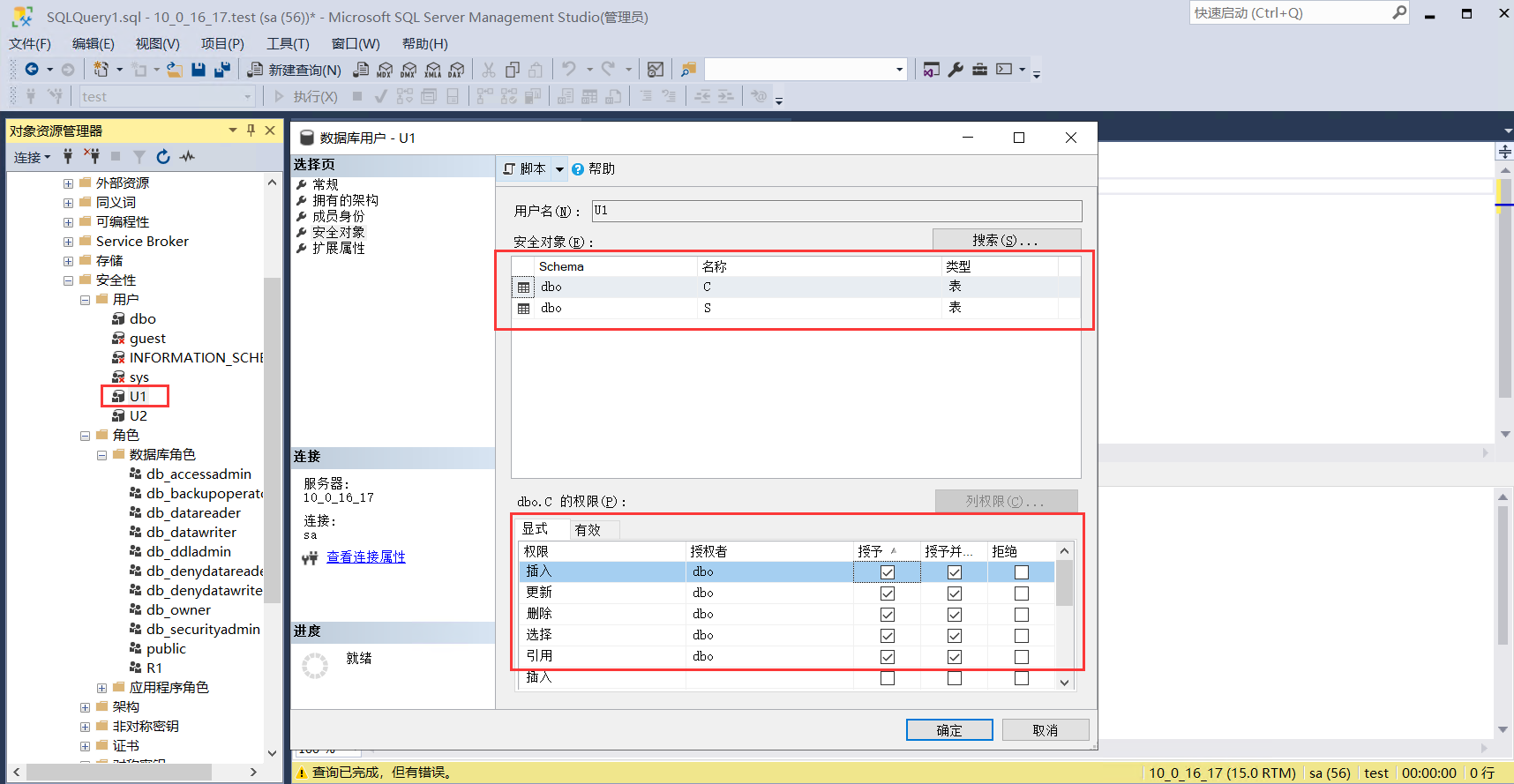Click the 搜索(S)... button
This screenshot has height=784, width=1514.
[x=1007, y=240]
